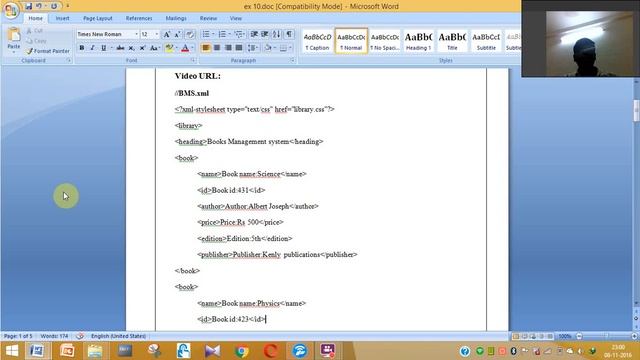Select Center alignment
The image size is (640, 360).
[217, 48]
